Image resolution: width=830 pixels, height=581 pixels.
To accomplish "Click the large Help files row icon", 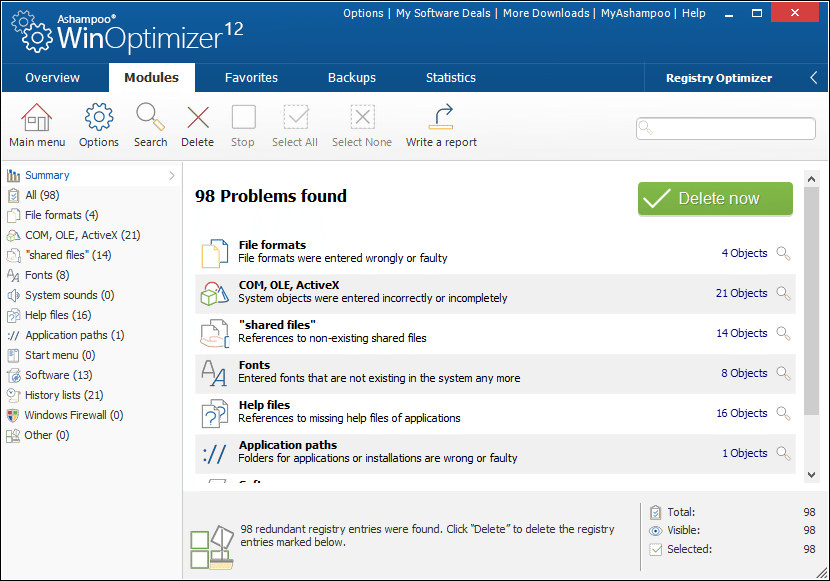I will (x=214, y=413).
